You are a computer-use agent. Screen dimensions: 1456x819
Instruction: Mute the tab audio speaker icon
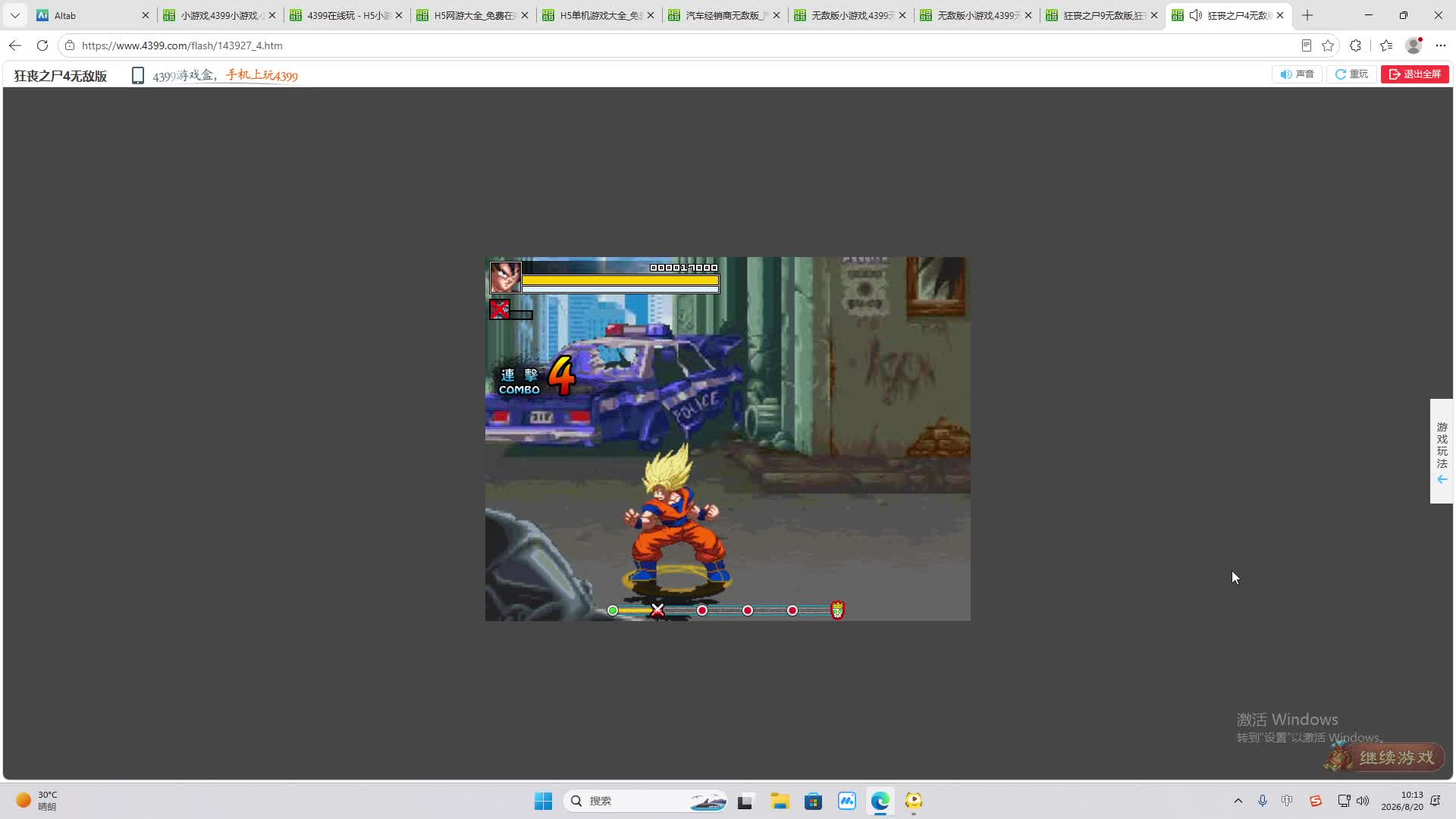coord(1196,15)
